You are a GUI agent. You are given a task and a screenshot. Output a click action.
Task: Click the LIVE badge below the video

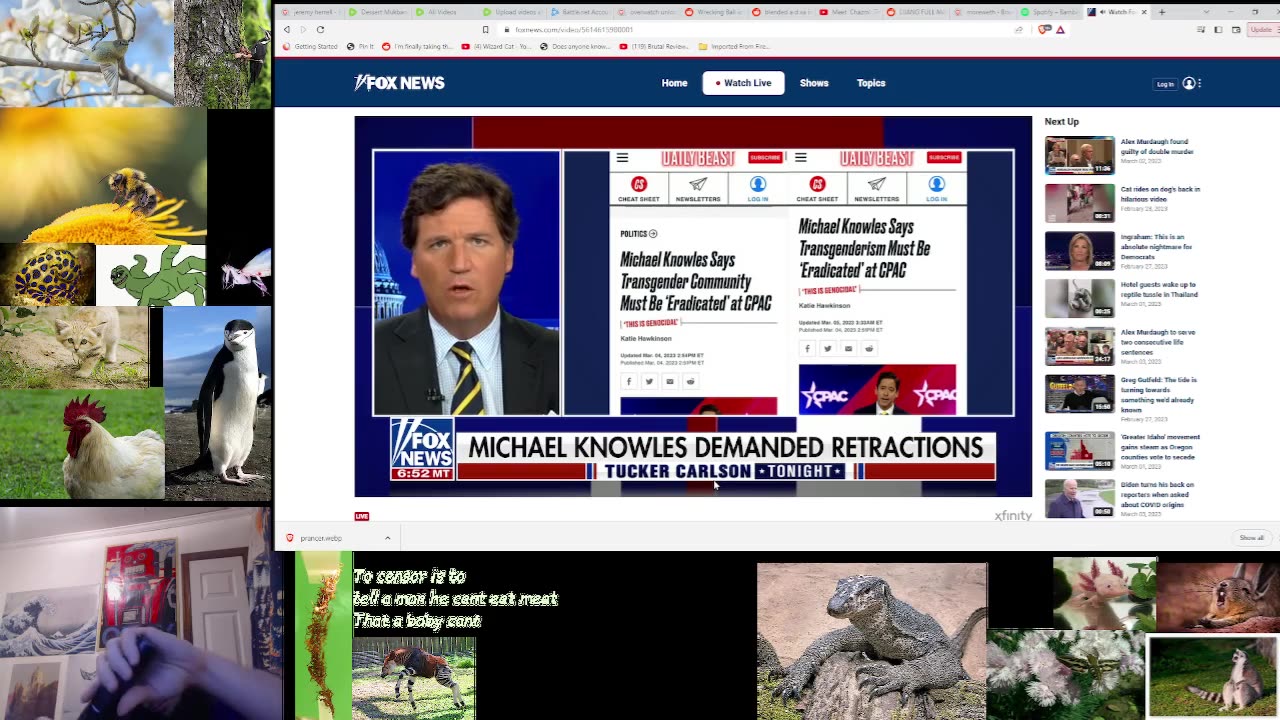tap(362, 516)
